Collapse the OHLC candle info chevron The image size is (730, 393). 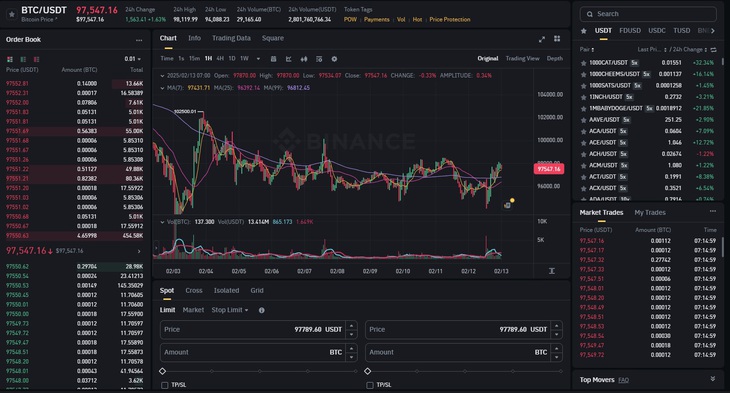(162, 75)
